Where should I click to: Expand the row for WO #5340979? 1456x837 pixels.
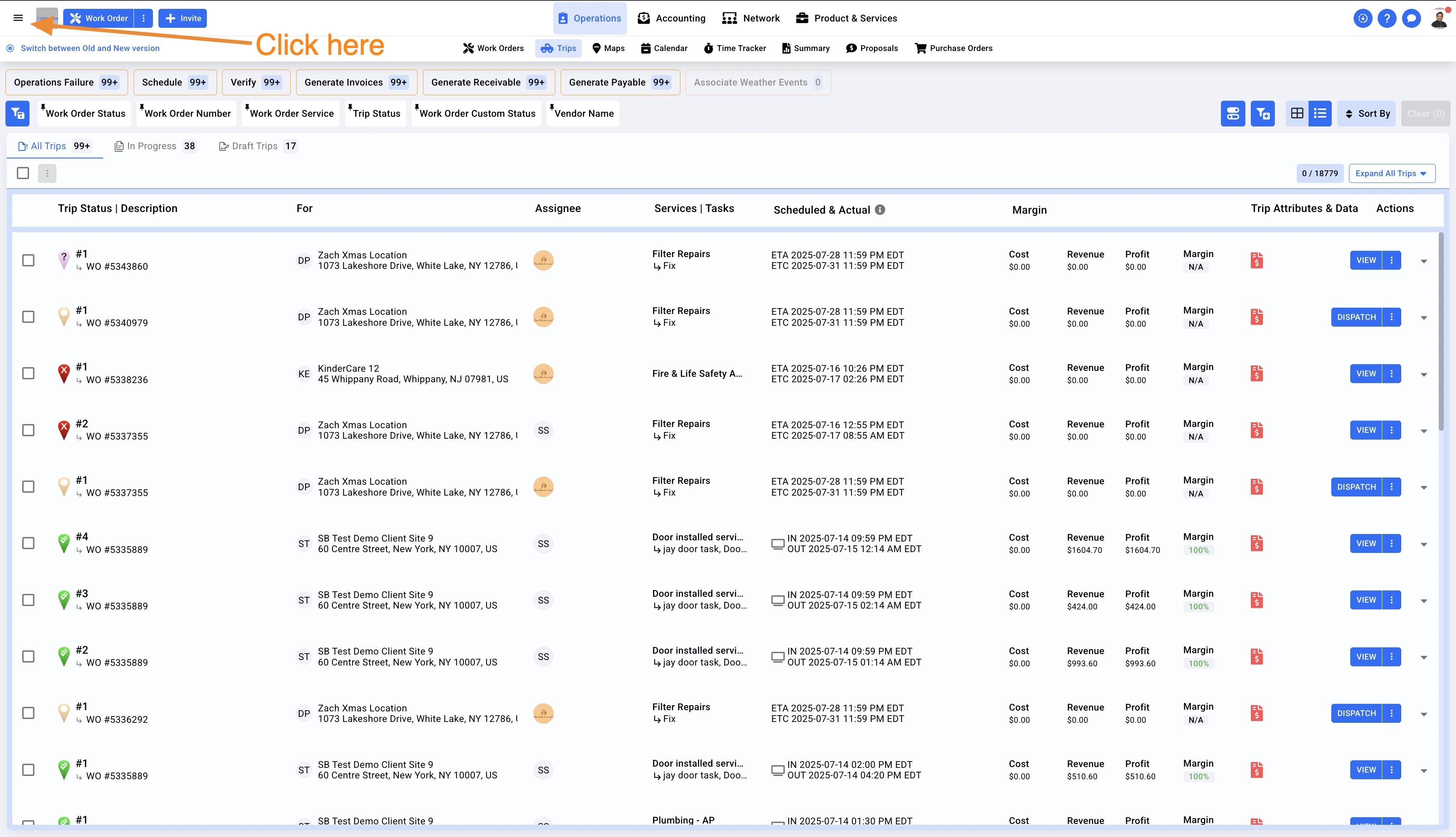pos(1424,318)
